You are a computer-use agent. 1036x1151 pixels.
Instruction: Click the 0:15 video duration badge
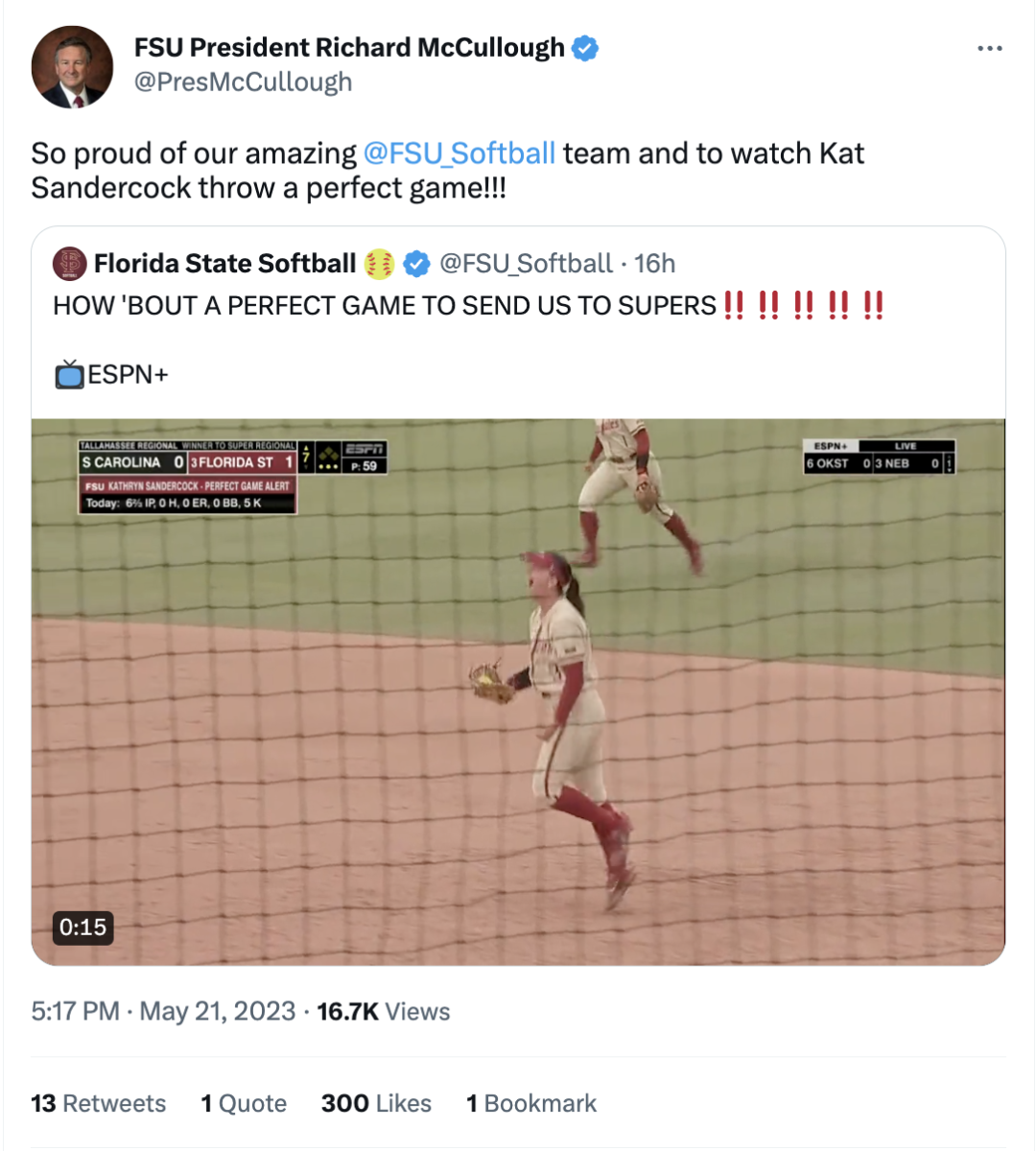point(82,928)
